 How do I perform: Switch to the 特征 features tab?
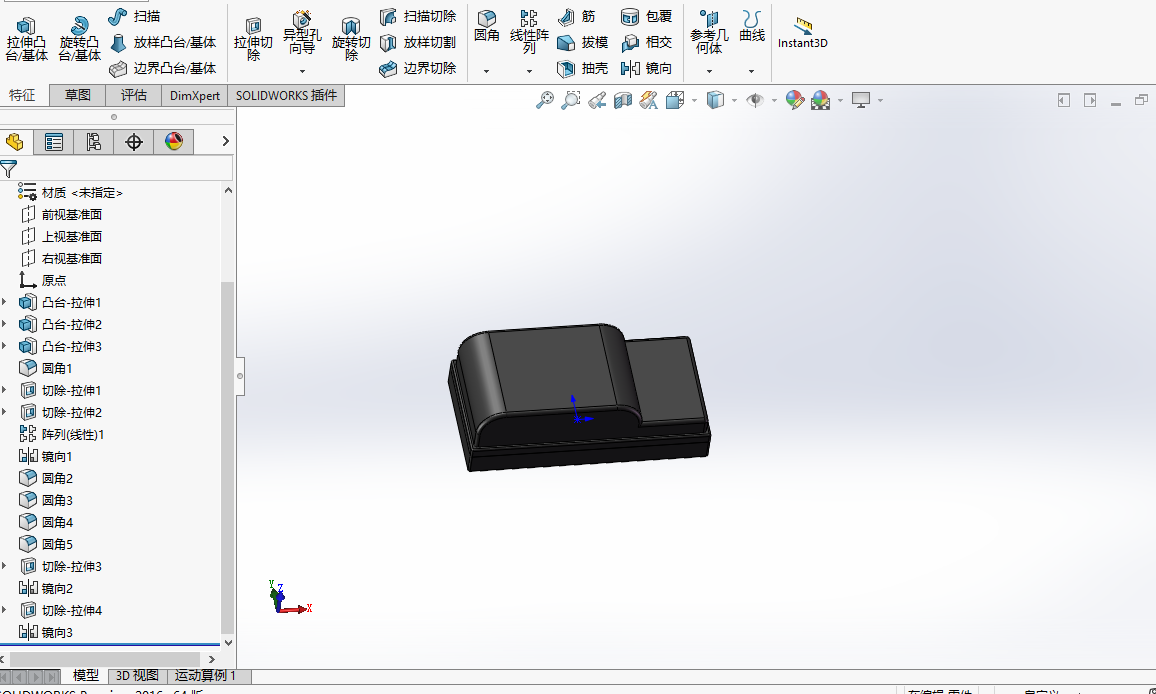click(22, 95)
